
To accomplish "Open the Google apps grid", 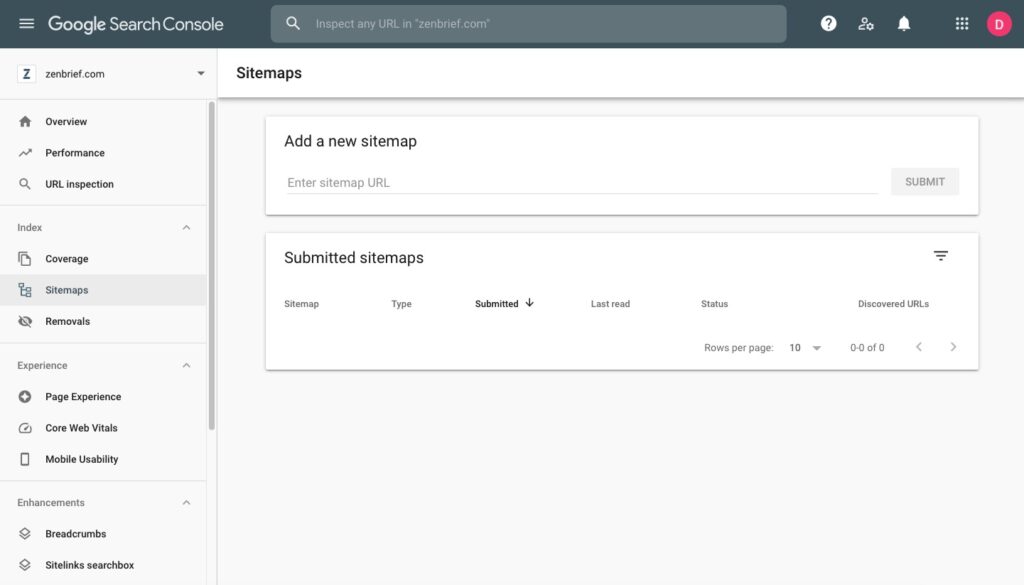I will 961,24.
